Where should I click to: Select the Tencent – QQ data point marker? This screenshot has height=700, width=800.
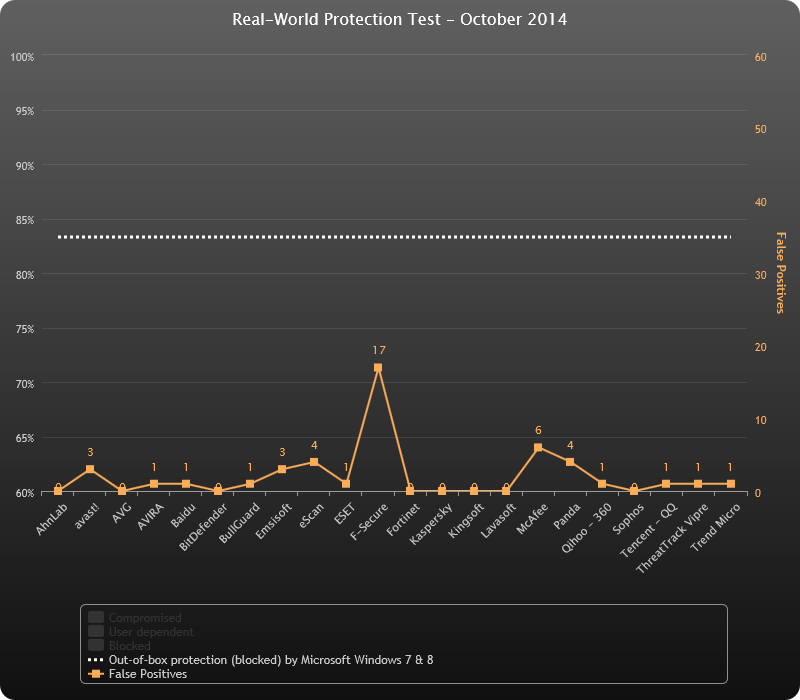(666, 484)
